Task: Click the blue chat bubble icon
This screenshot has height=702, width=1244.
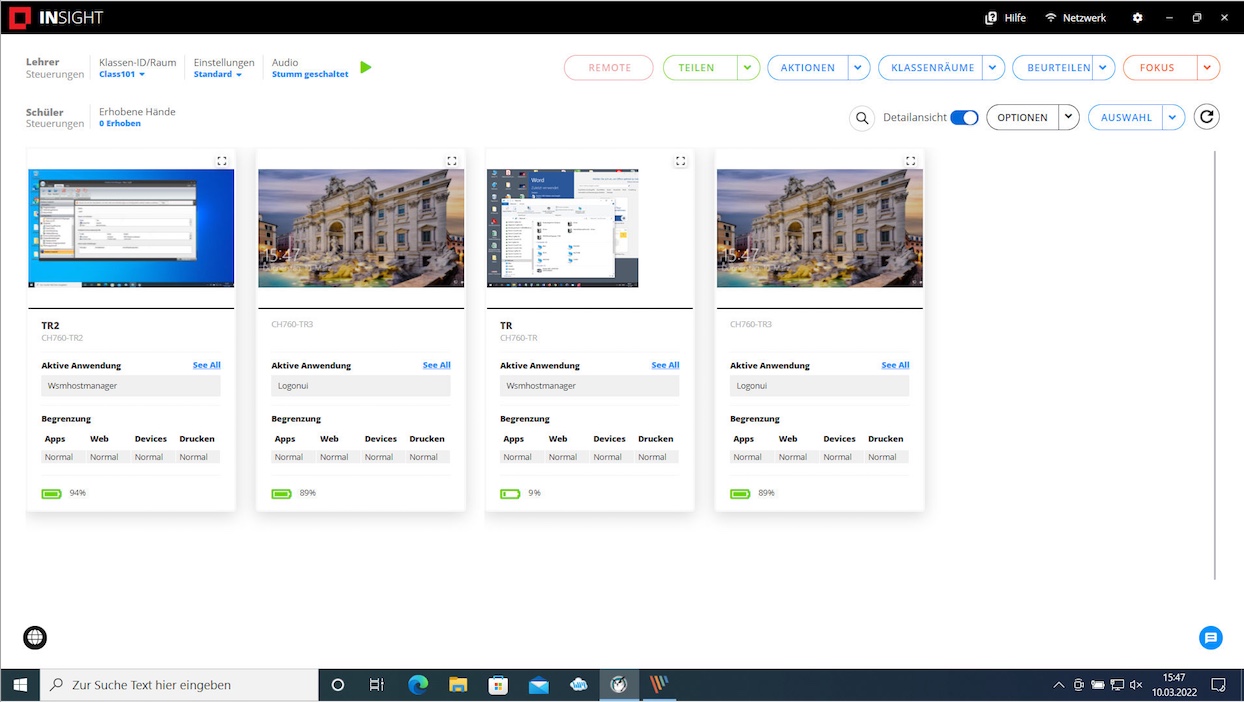Action: click(1210, 637)
